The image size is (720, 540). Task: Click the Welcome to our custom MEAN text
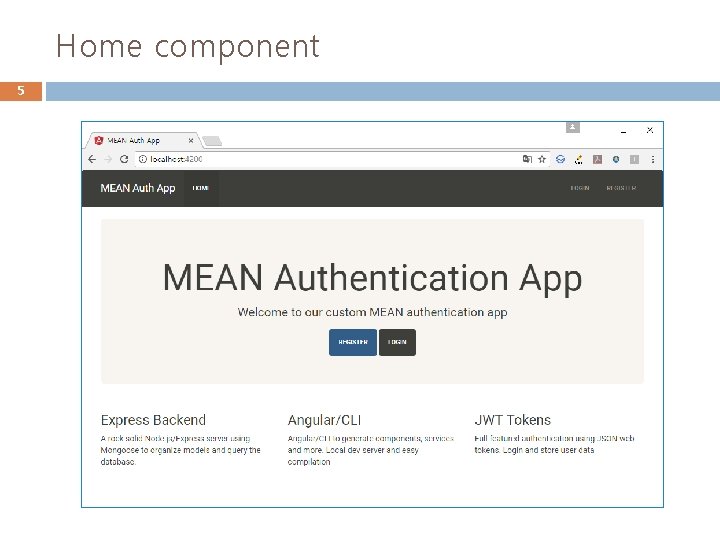pyautogui.click(x=372, y=312)
